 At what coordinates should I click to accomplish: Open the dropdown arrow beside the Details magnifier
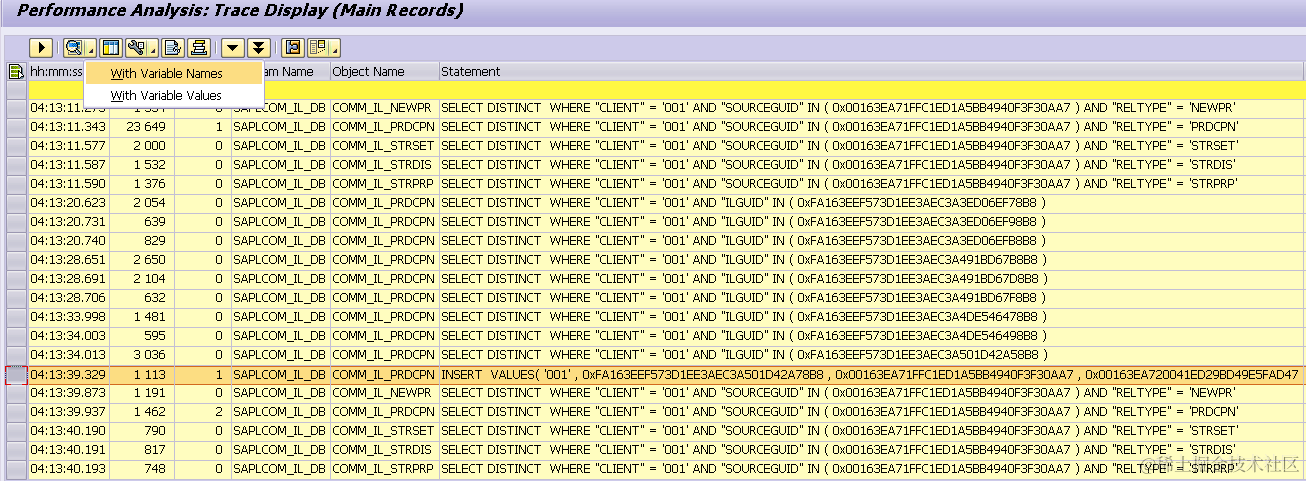(91, 48)
